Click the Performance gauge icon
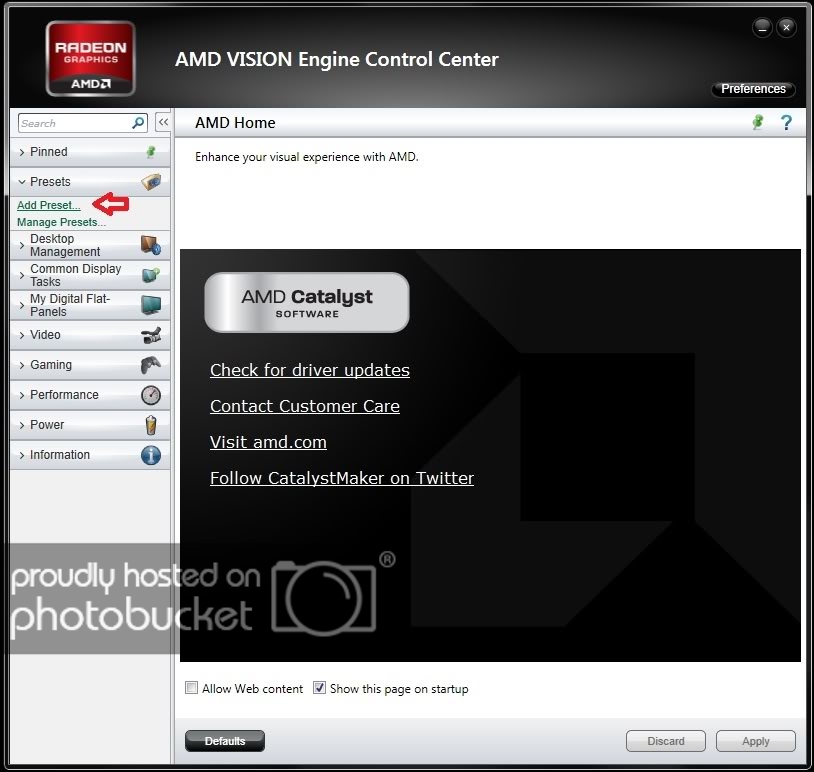 pos(151,395)
